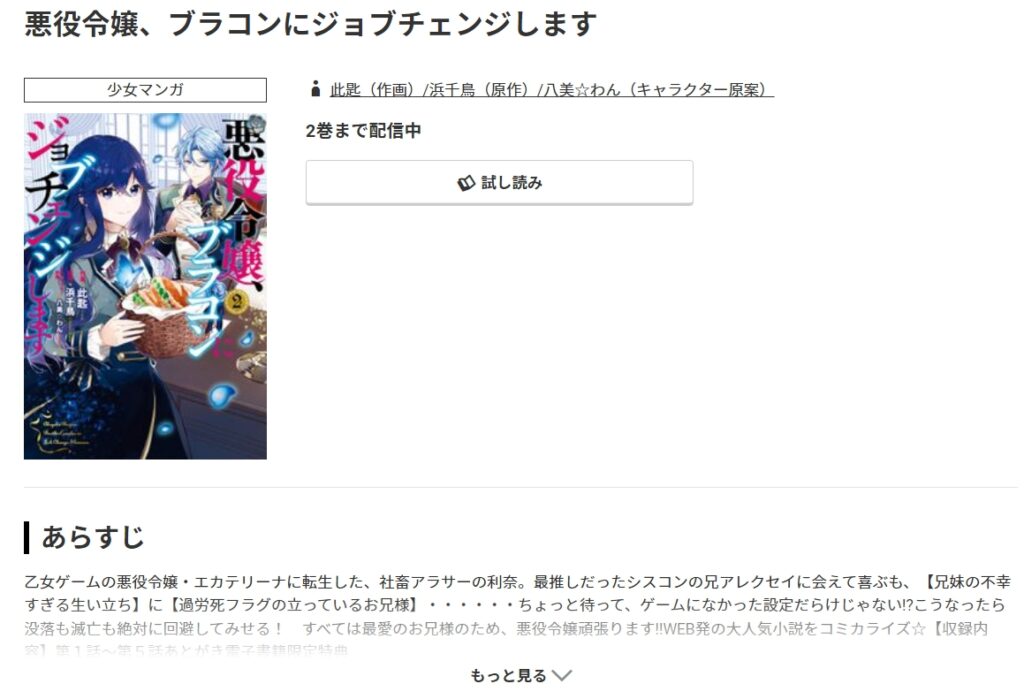
Task: Open the 此匙（作画） author link
Action: (373, 89)
